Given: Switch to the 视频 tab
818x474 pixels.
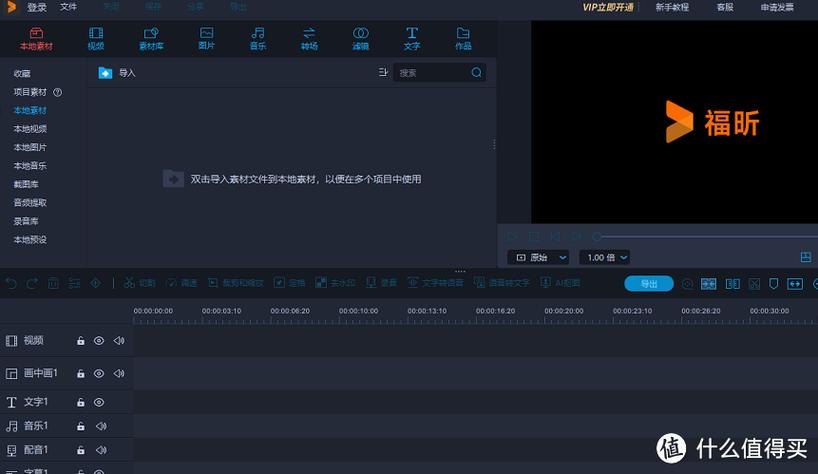Looking at the screenshot, I should click(x=96, y=39).
